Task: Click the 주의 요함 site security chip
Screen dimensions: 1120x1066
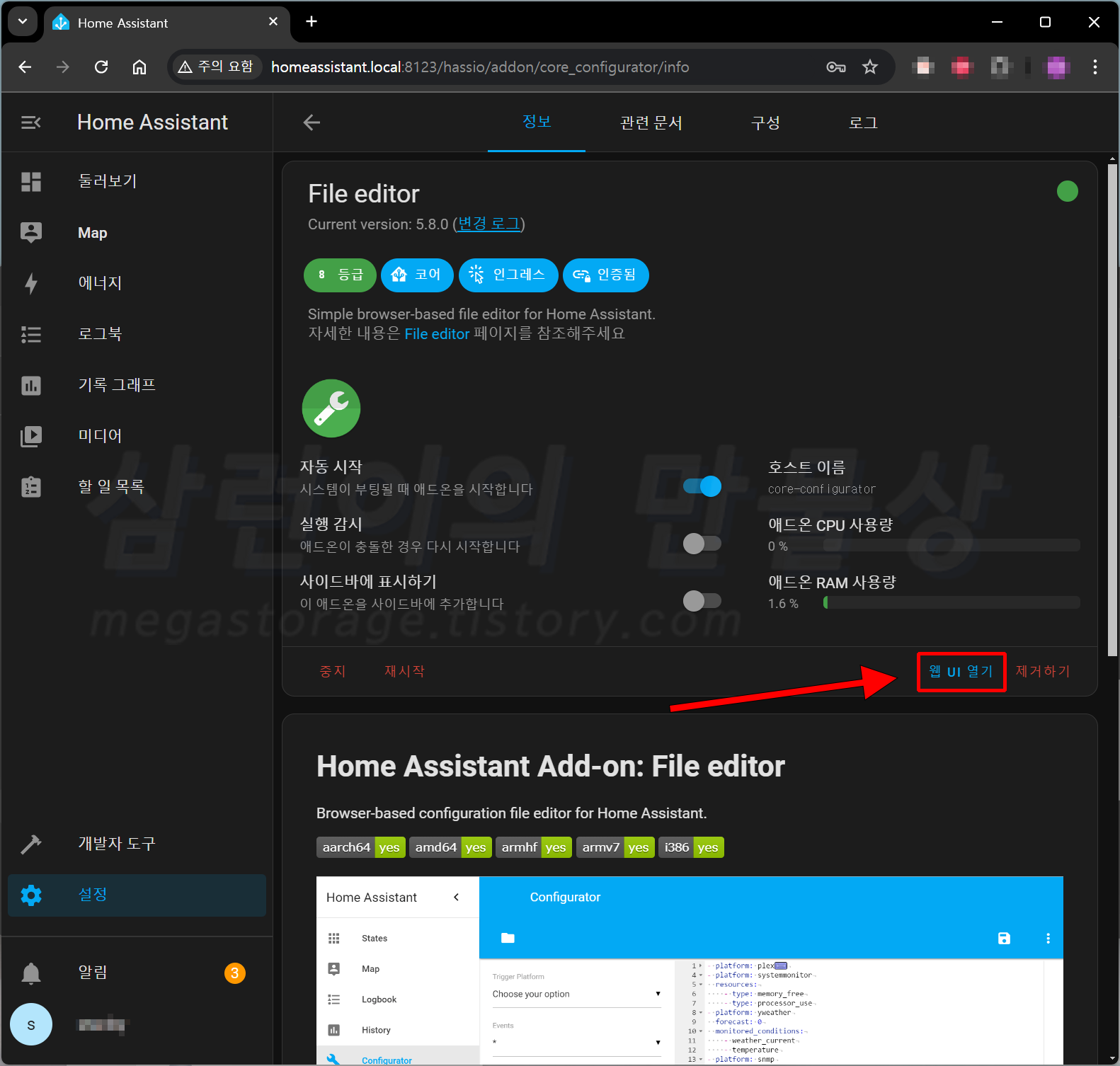Action: (216, 67)
